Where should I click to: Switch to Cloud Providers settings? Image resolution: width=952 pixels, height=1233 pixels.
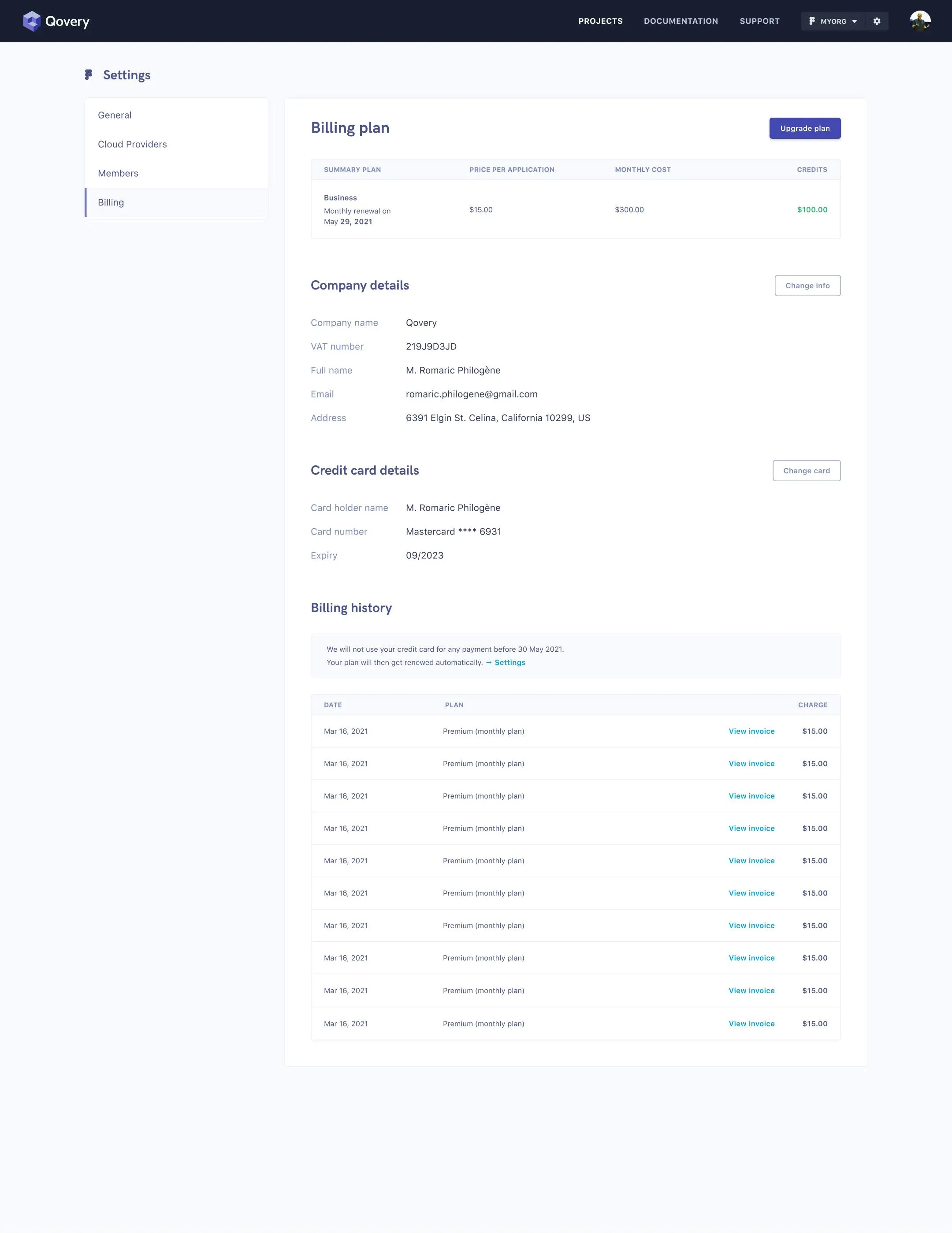point(132,145)
